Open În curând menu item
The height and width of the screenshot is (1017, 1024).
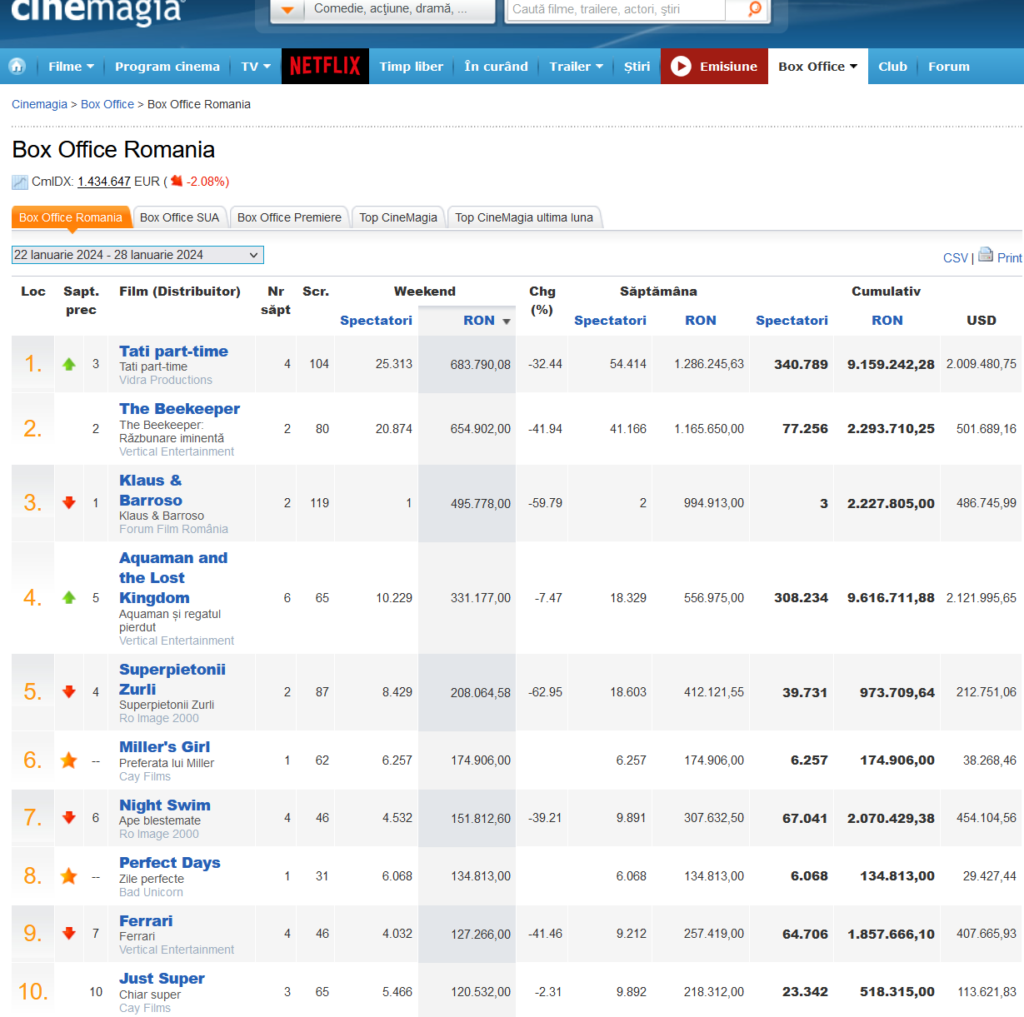click(496, 67)
